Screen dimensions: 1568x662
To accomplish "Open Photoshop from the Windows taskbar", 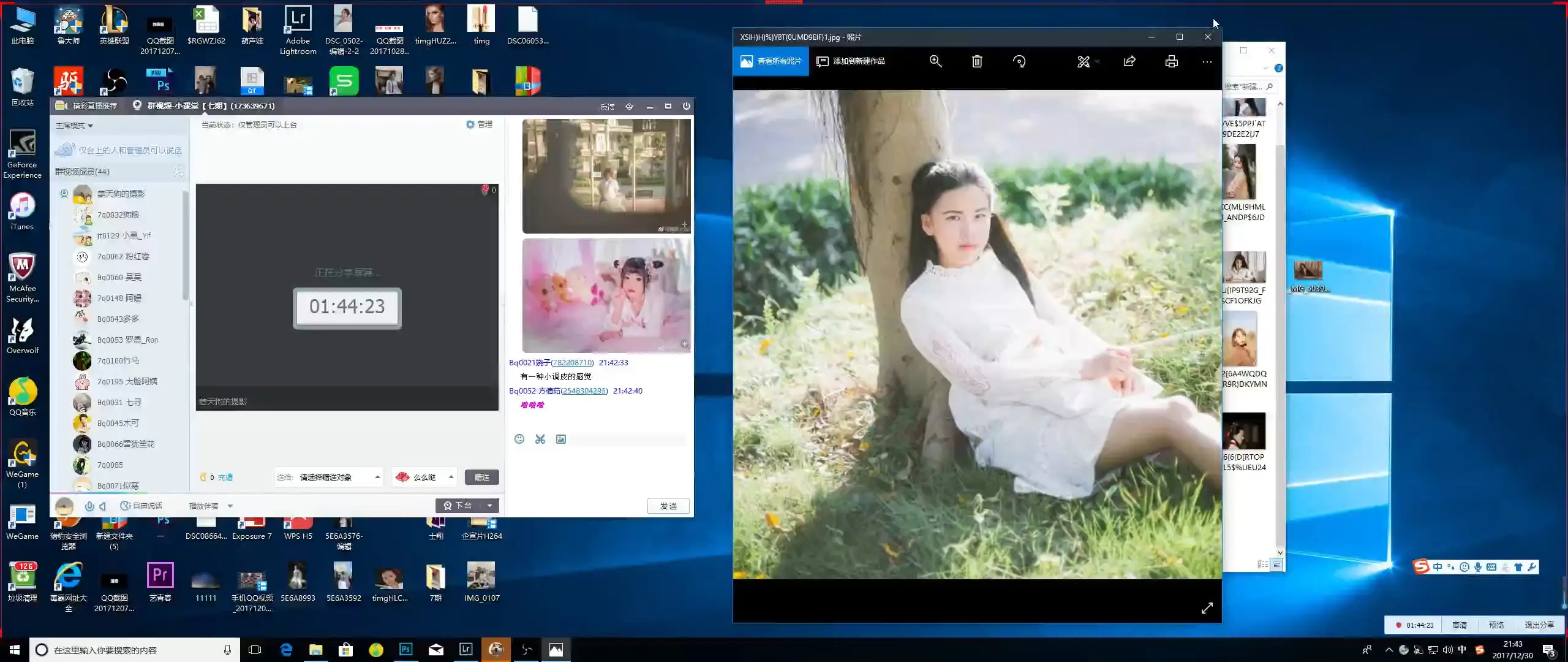I will tap(405, 650).
